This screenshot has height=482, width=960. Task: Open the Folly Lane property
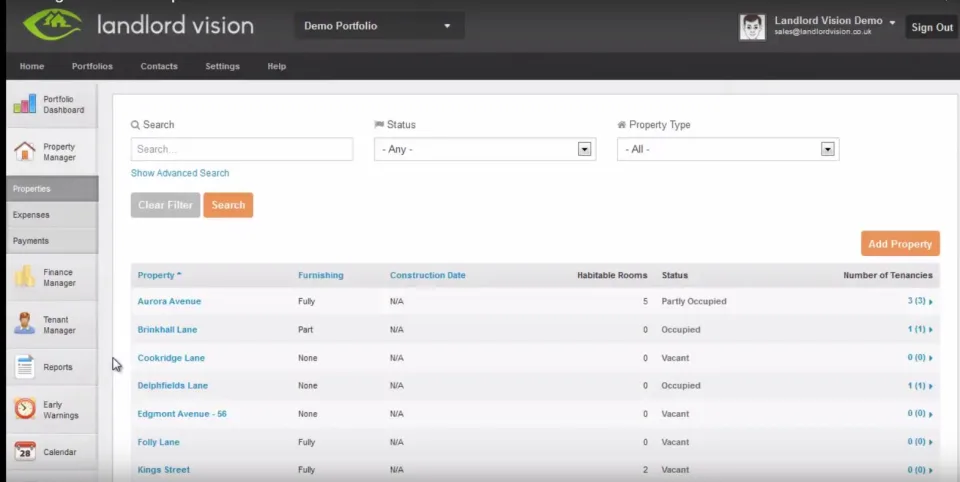point(159,442)
